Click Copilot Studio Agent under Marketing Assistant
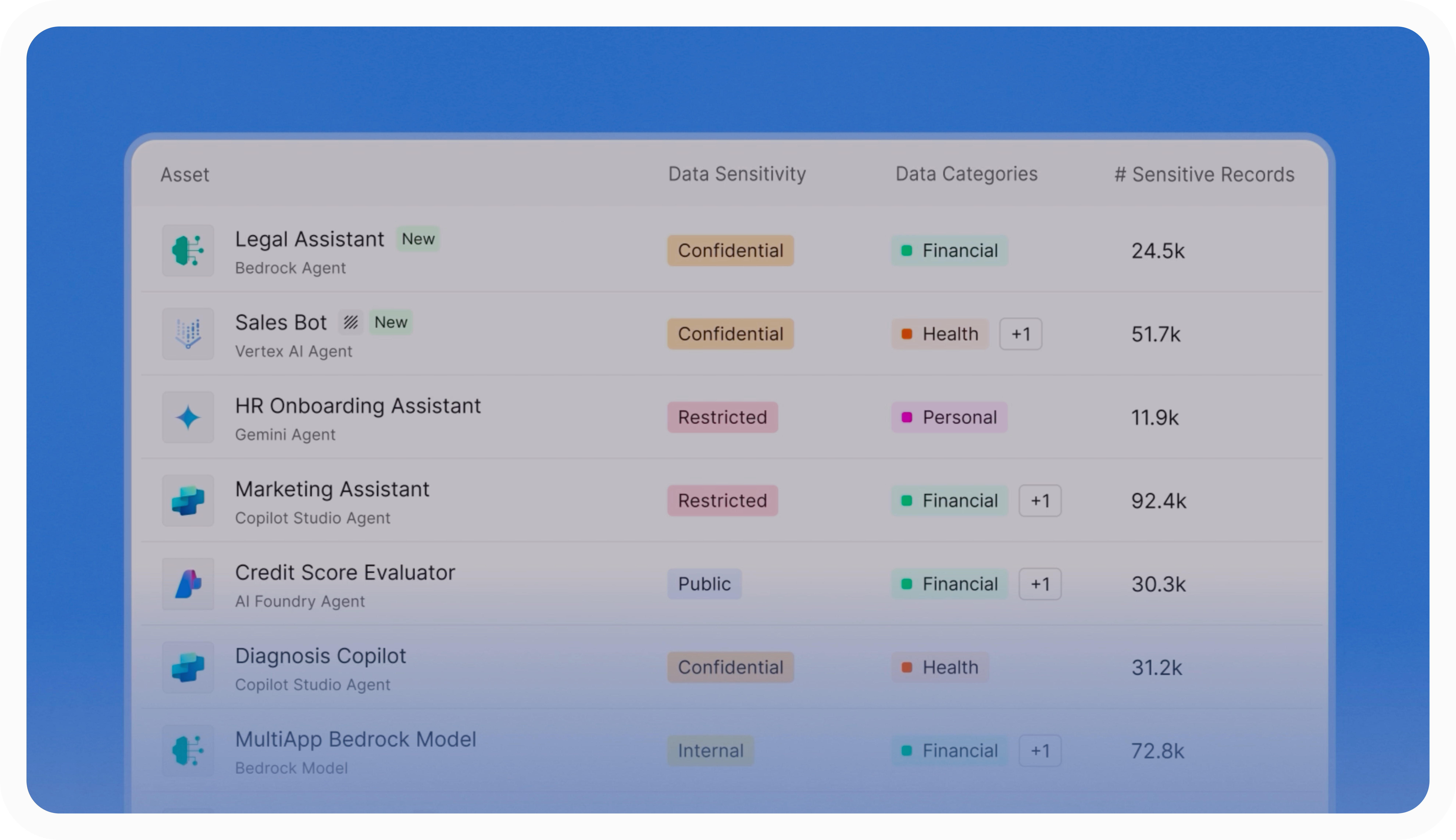1456x840 pixels. (x=313, y=518)
